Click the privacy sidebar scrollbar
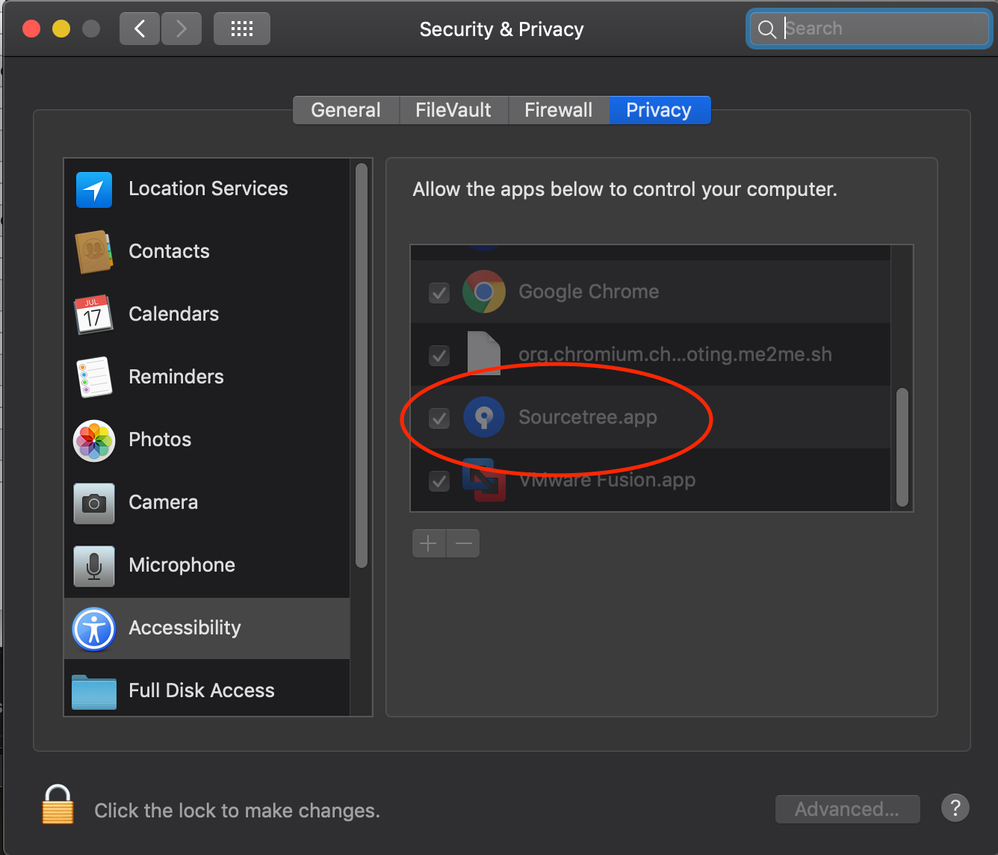Screen dimensions: 998x855 (x=362, y=365)
